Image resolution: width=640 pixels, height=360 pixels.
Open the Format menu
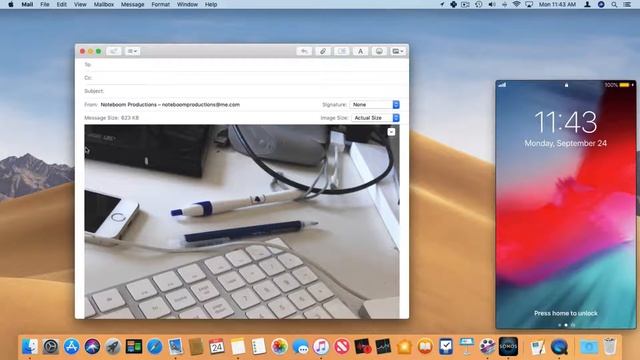[160, 4]
